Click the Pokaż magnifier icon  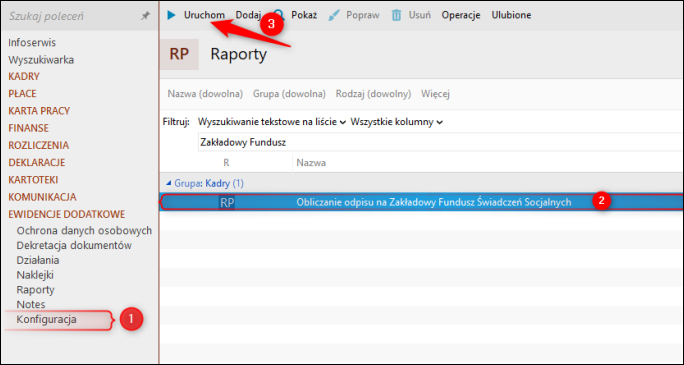point(279,16)
